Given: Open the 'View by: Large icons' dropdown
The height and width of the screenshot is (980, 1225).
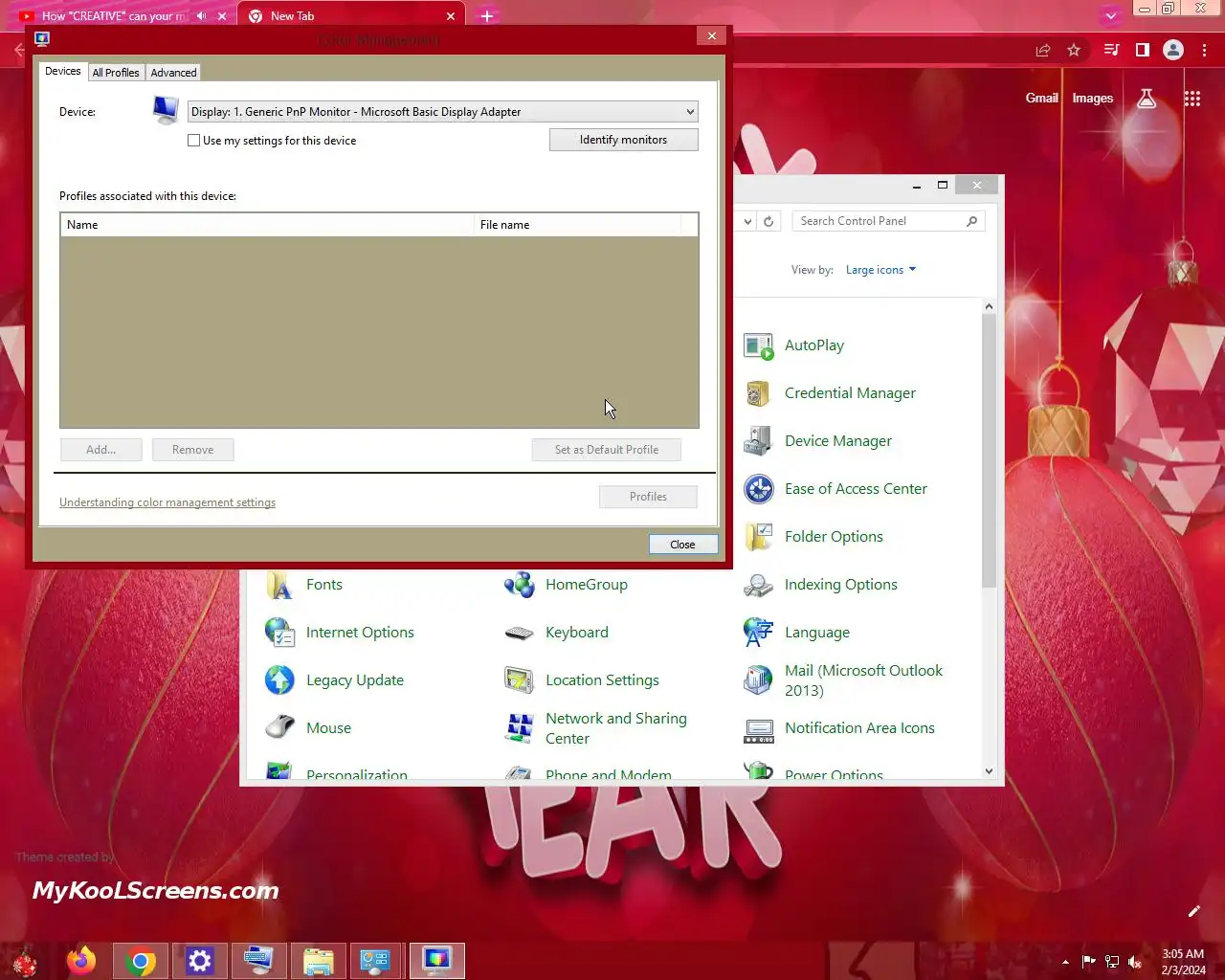Looking at the screenshot, I should [x=880, y=270].
